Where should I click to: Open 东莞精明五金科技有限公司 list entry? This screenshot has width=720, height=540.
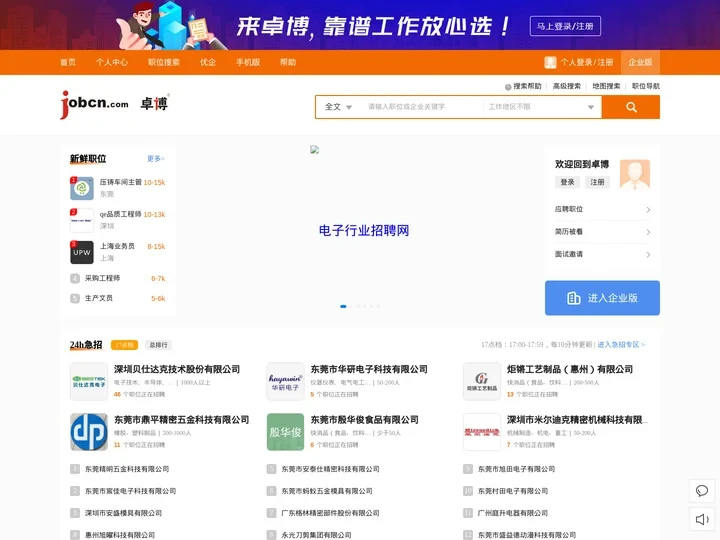pos(127,469)
